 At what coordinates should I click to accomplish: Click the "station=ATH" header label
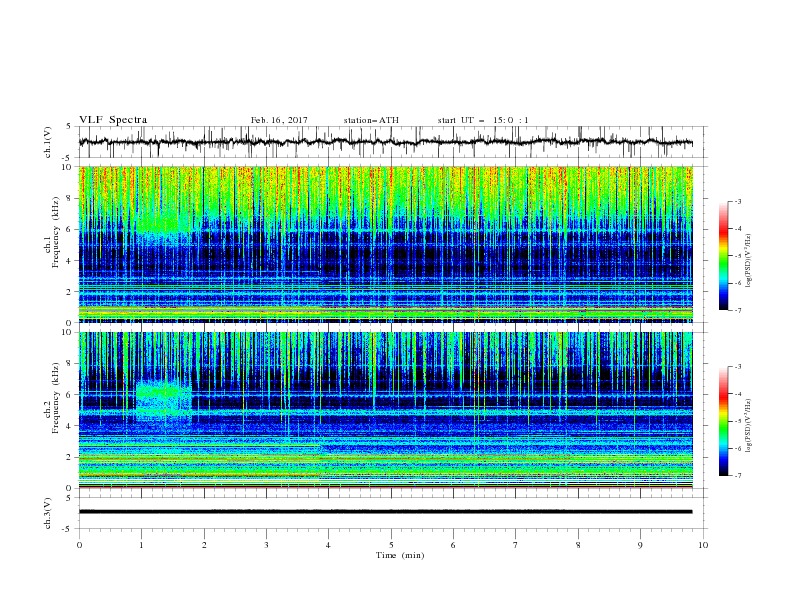point(371,120)
